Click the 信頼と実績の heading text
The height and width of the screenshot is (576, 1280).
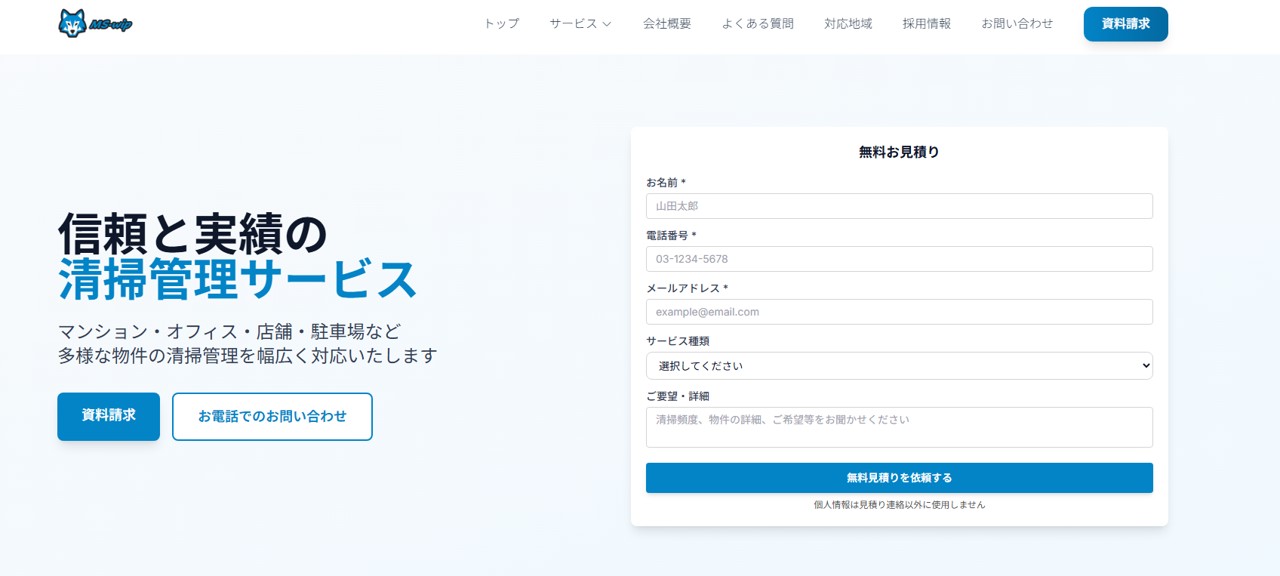coord(193,234)
